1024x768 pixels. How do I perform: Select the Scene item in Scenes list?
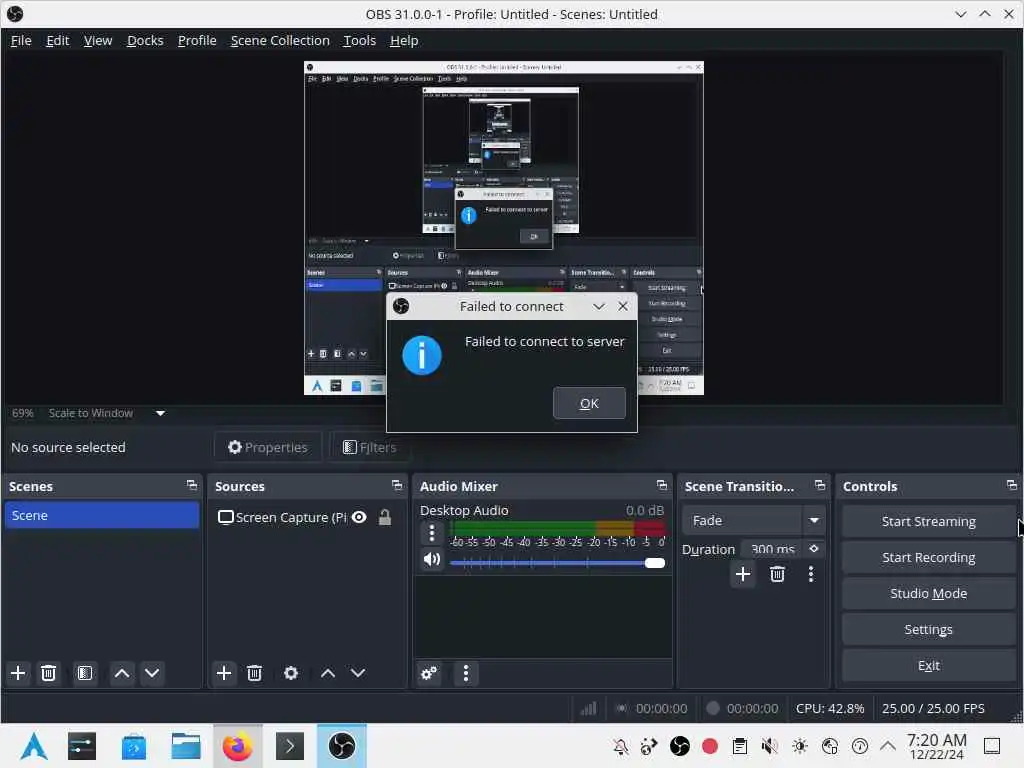tap(101, 515)
